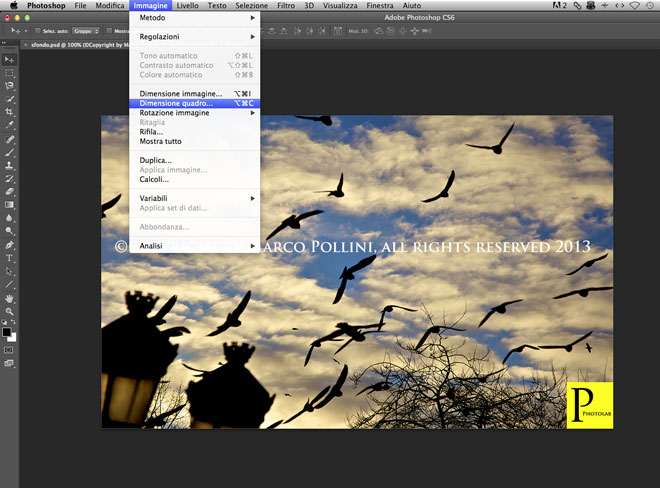Select the Pen tool
The height and width of the screenshot is (488, 660).
coord(9,245)
